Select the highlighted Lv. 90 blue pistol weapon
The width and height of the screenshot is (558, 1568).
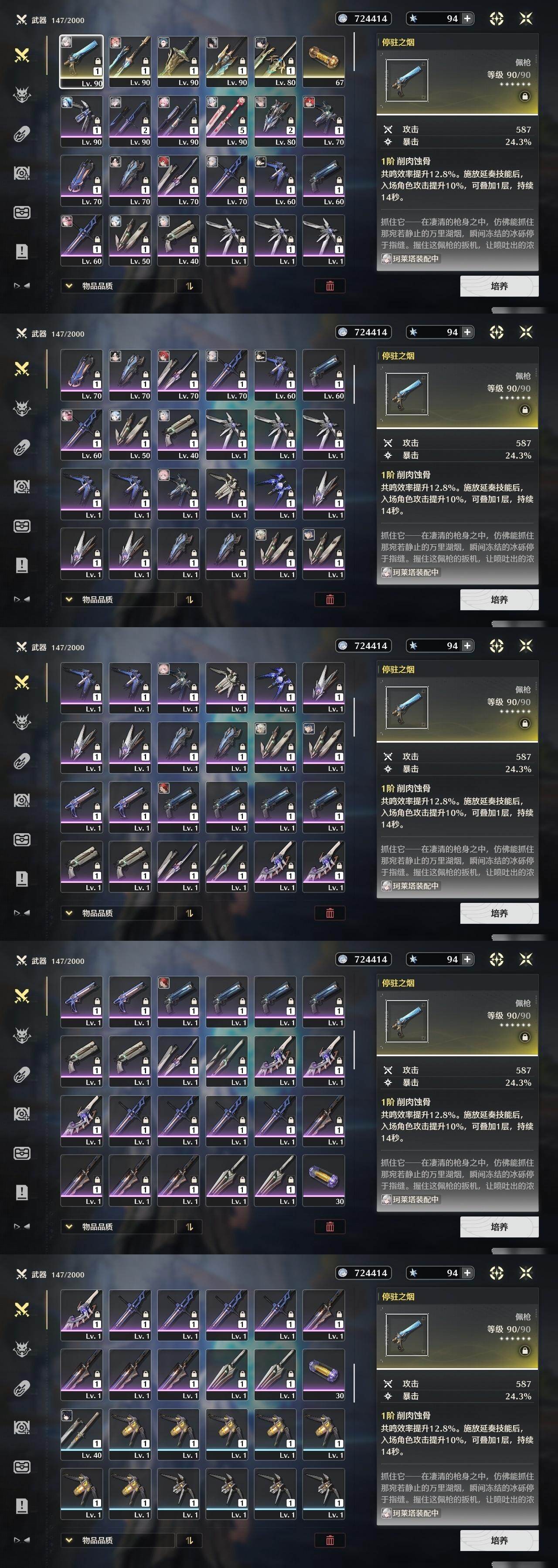pos(81,61)
